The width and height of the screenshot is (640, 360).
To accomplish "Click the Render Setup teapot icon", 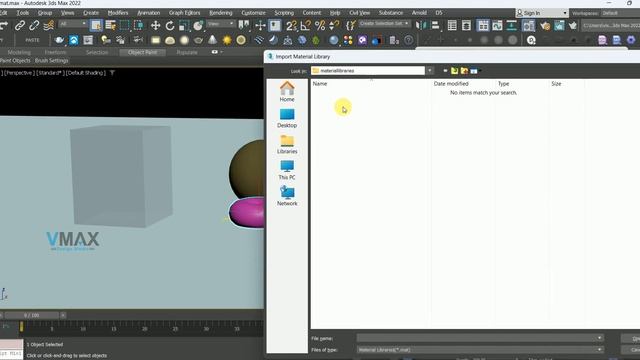I will pos(544,26).
